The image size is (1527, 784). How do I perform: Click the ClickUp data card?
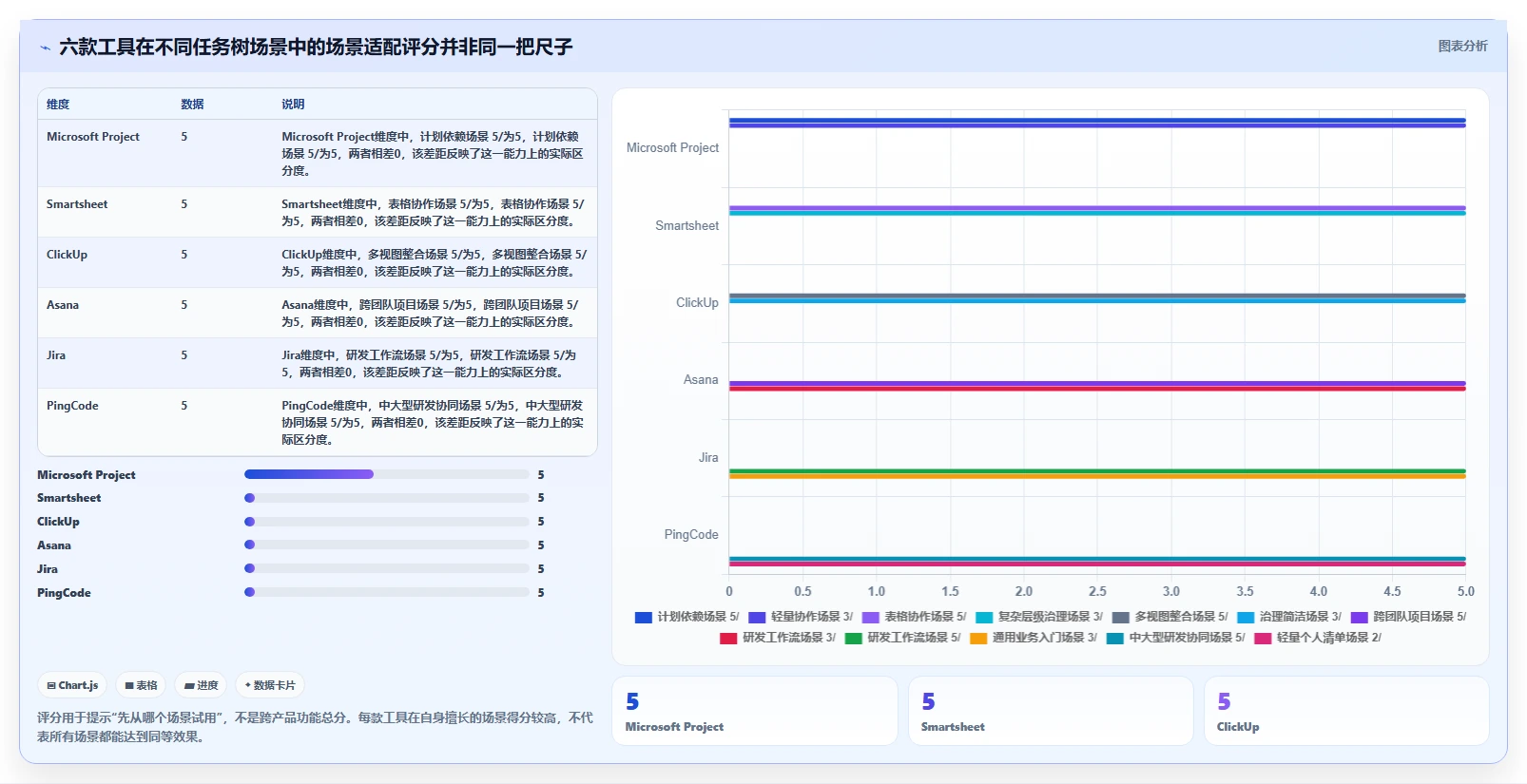click(x=1346, y=711)
